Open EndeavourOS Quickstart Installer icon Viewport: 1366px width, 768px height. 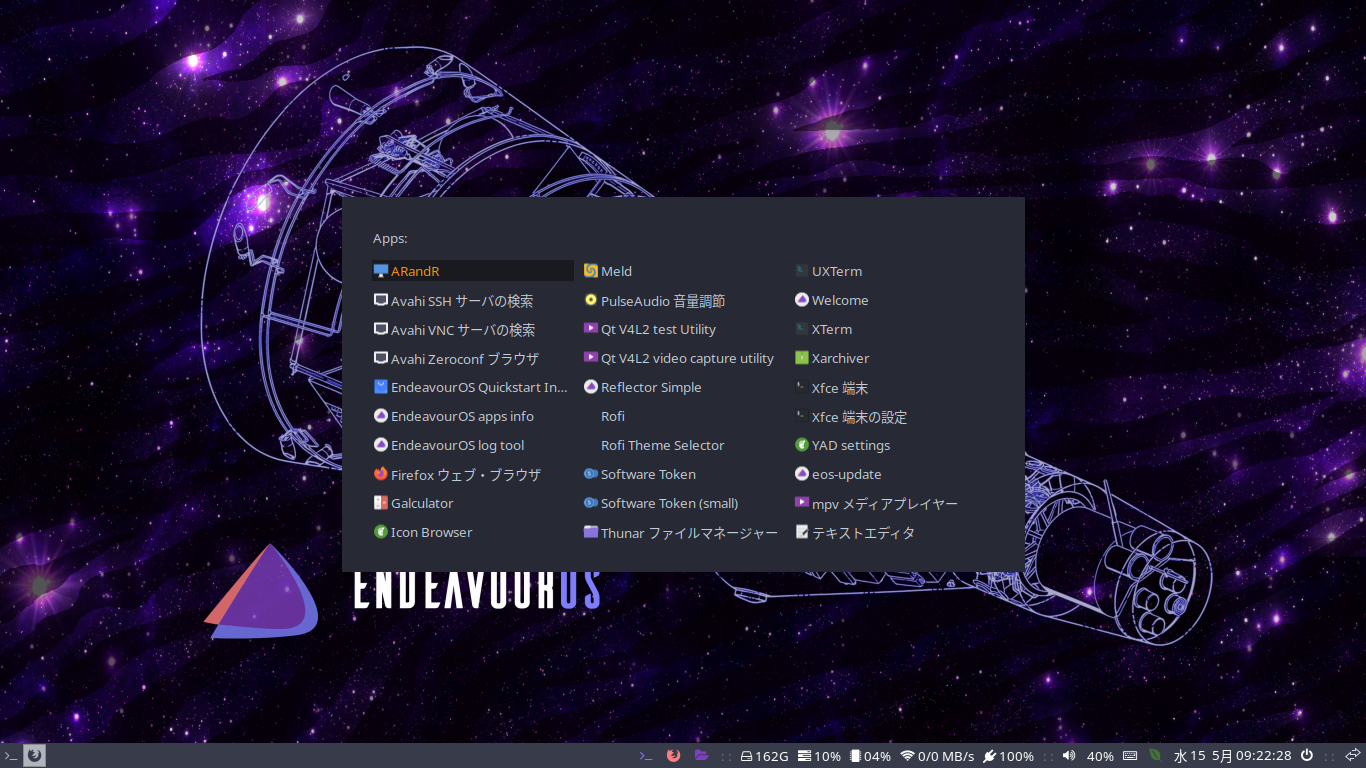380,387
